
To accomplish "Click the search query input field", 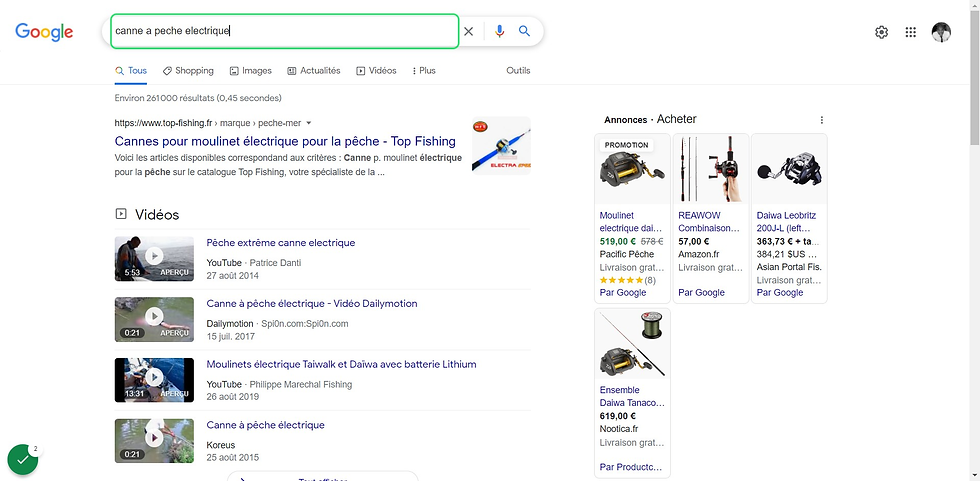I will [x=285, y=31].
